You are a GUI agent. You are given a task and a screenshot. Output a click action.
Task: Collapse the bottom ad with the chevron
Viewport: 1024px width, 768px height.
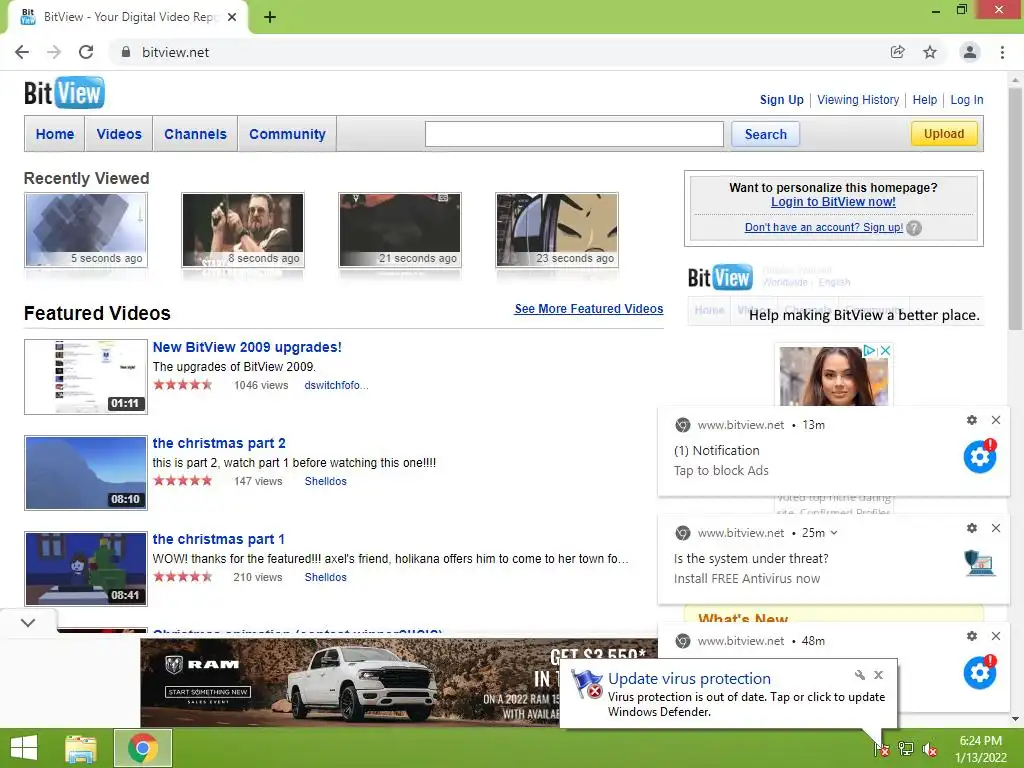point(28,622)
